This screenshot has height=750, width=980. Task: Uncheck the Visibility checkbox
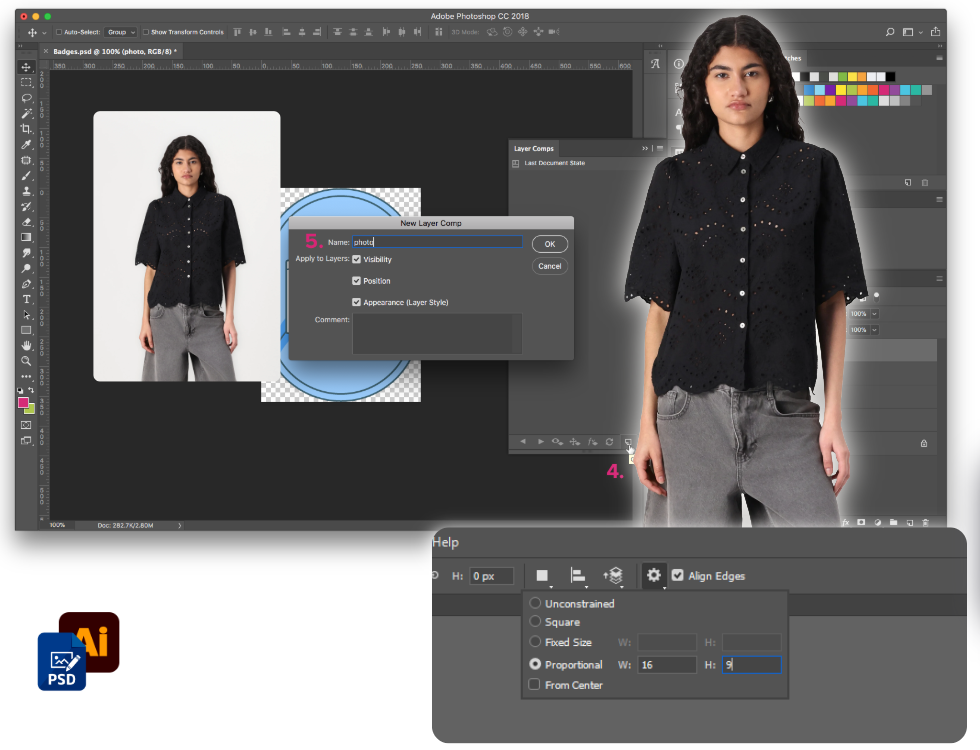(356, 259)
